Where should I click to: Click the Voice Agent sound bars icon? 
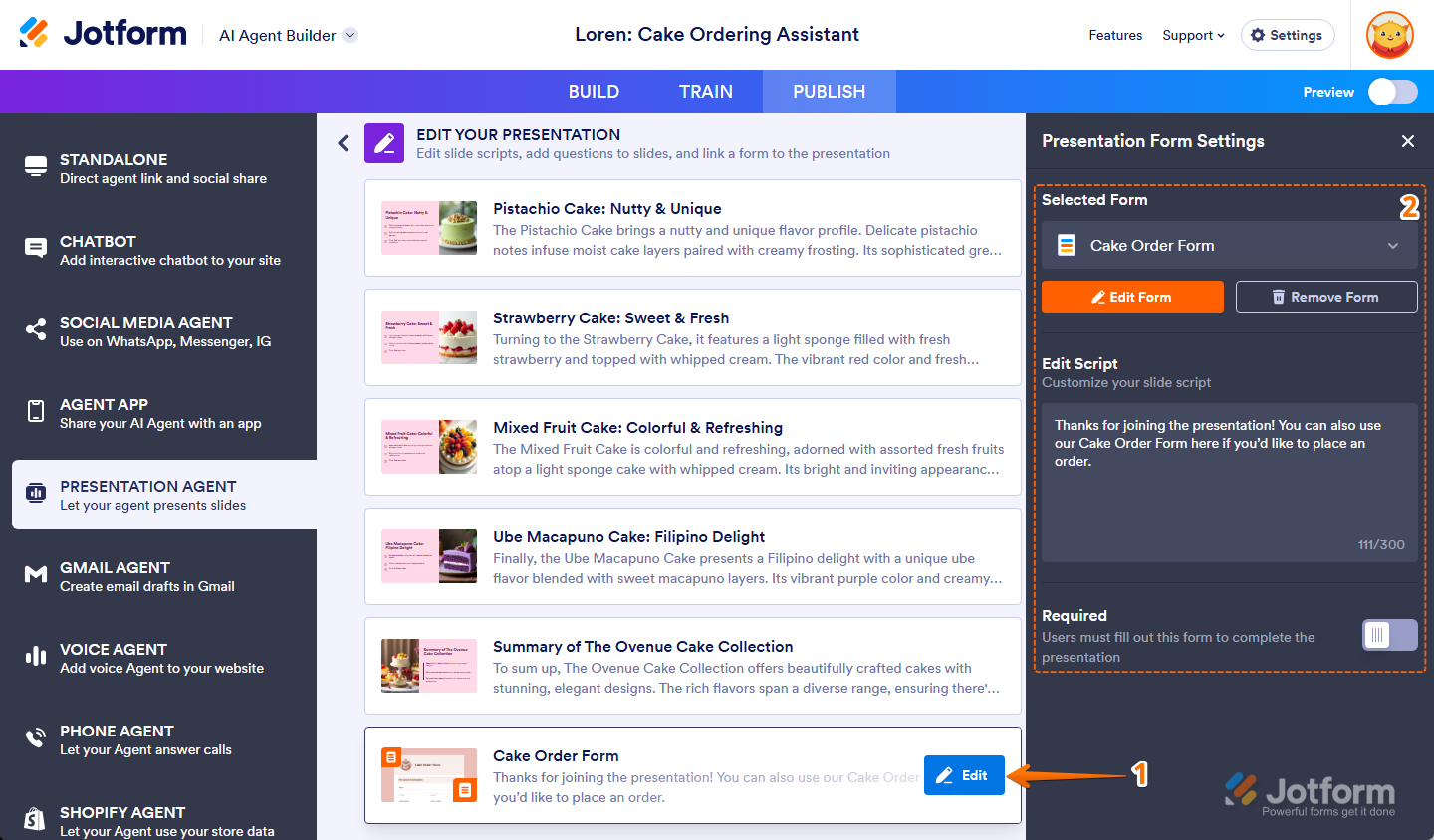36,656
